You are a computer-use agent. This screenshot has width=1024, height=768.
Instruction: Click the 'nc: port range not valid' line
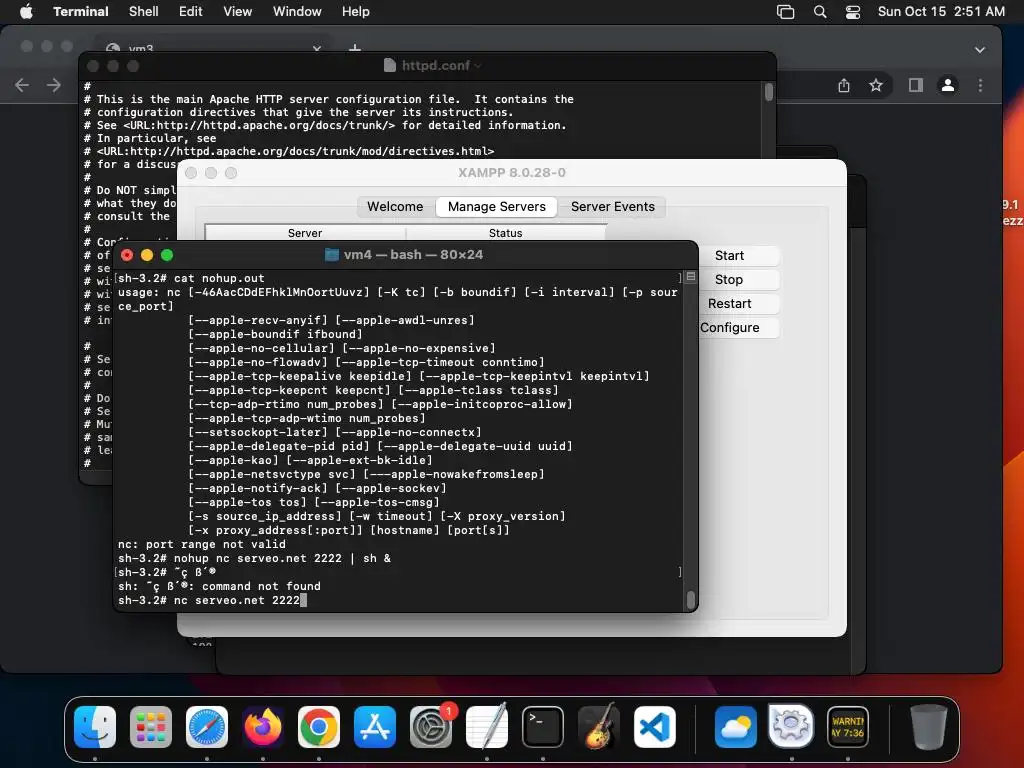click(202, 544)
